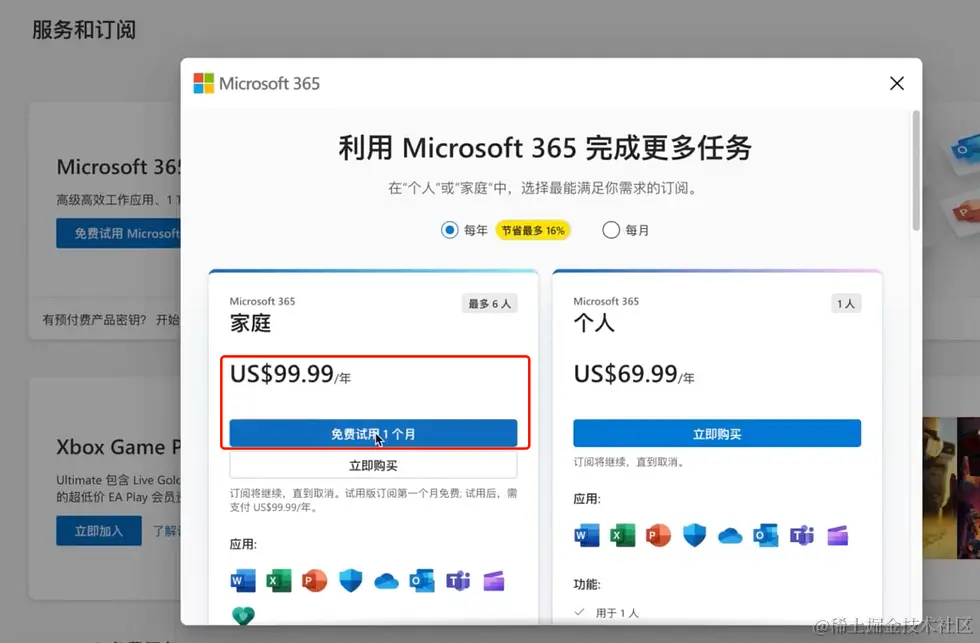The height and width of the screenshot is (643, 980).
Task: Click the 节省最多 16% savings badge
Action: tap(532, 230)
